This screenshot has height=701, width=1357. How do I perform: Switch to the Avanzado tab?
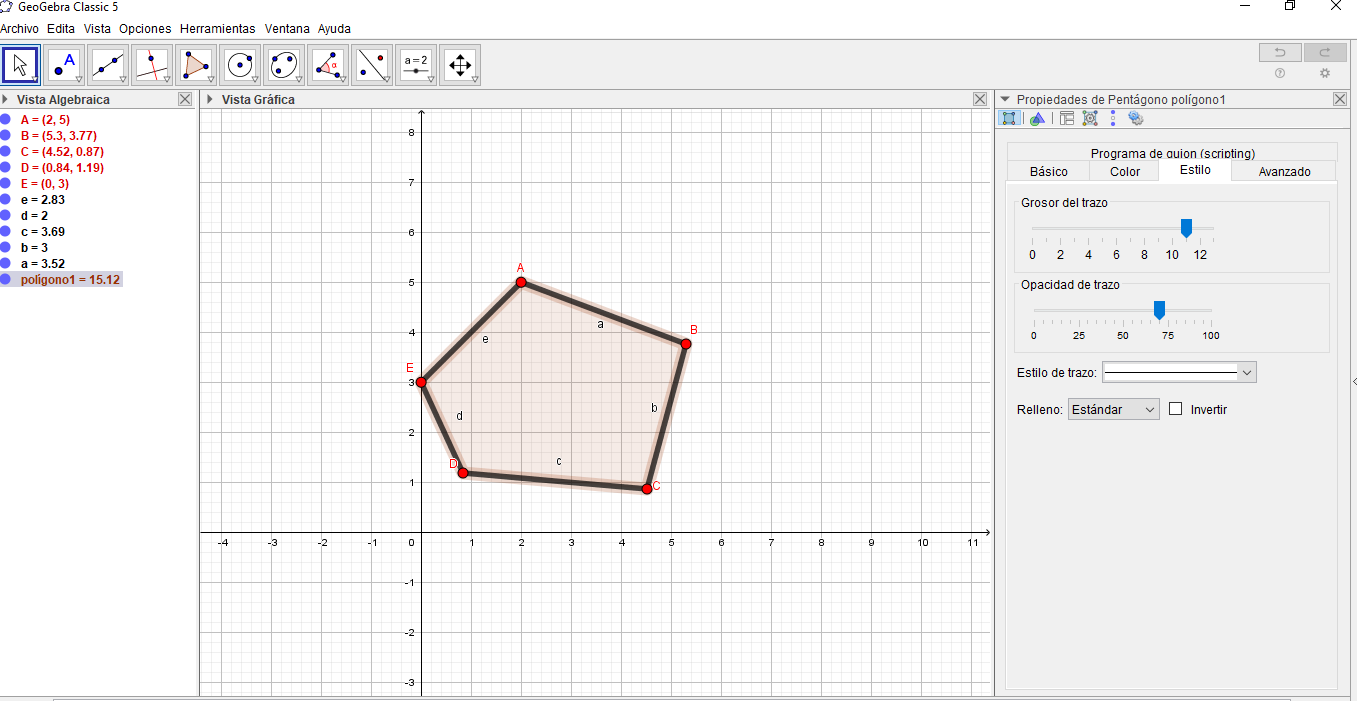(1282, 171)
